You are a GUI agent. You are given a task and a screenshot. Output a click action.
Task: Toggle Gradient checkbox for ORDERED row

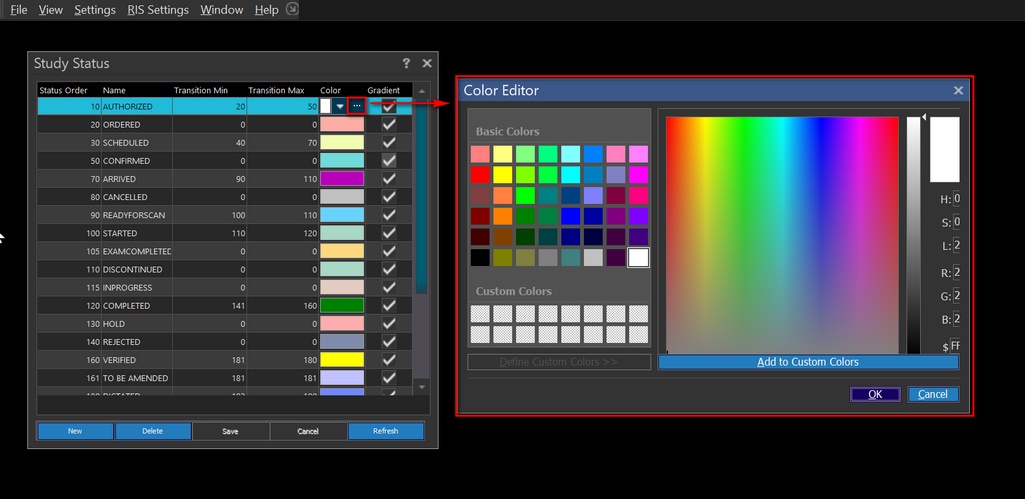click(x=389, y=124)
